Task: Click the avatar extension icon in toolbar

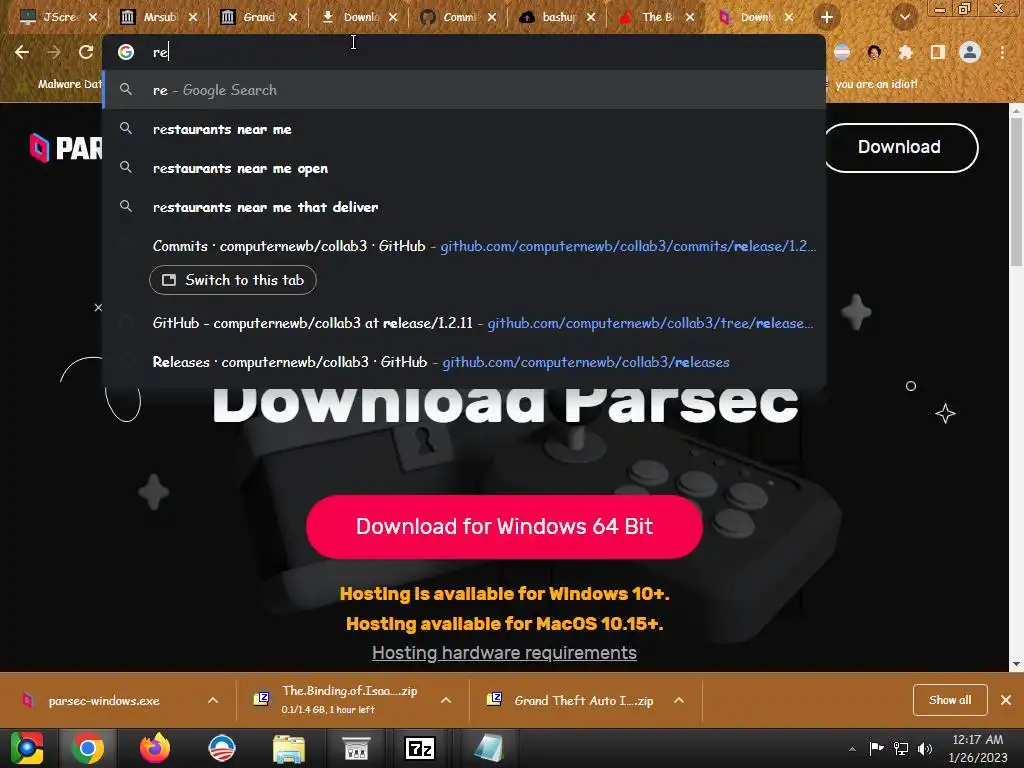Action: pos(874,52)
